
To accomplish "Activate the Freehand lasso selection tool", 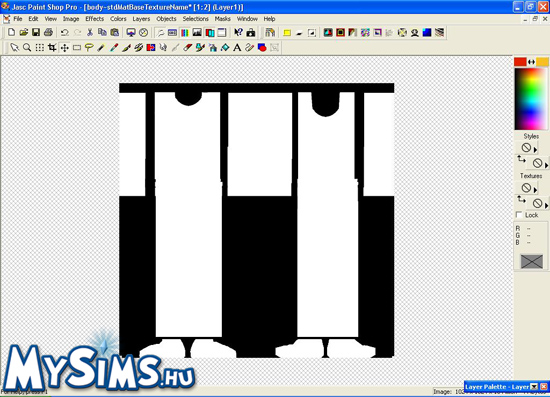I will pos(89,47).
